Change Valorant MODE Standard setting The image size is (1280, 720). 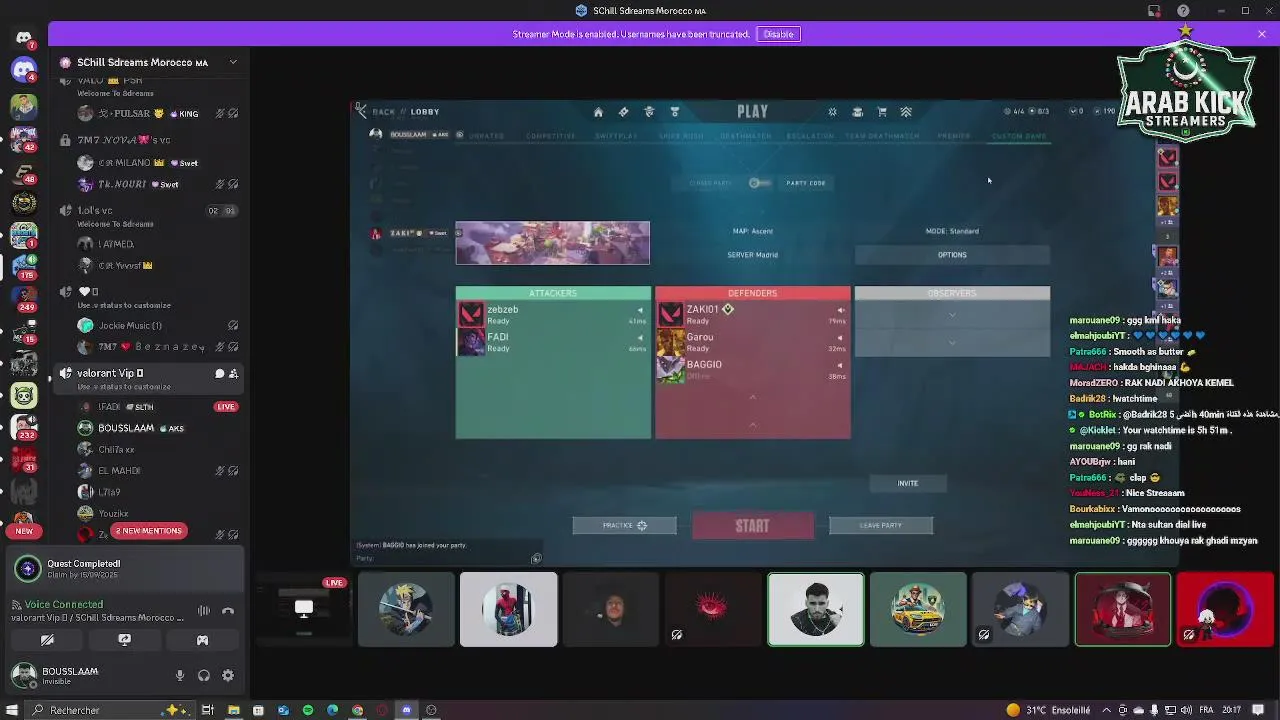coord(952,231)
